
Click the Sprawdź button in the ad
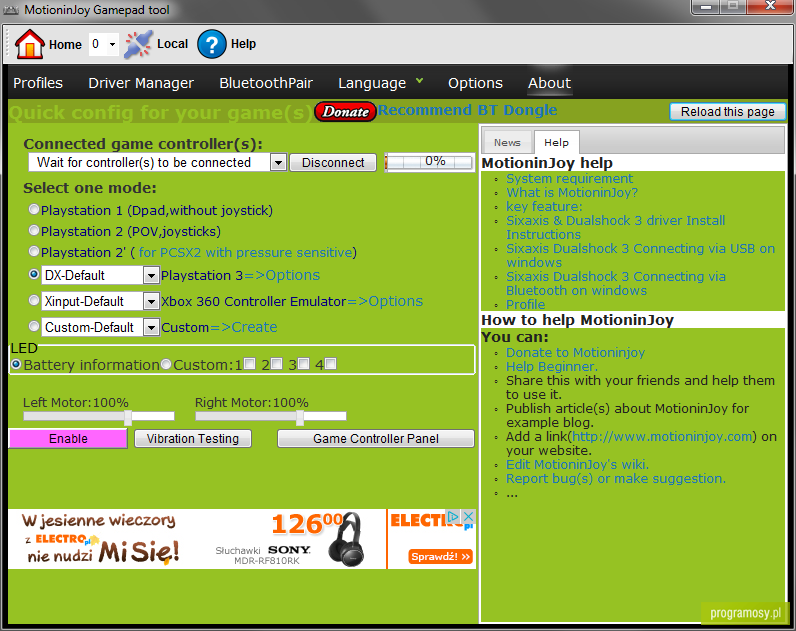pos(441,556)
